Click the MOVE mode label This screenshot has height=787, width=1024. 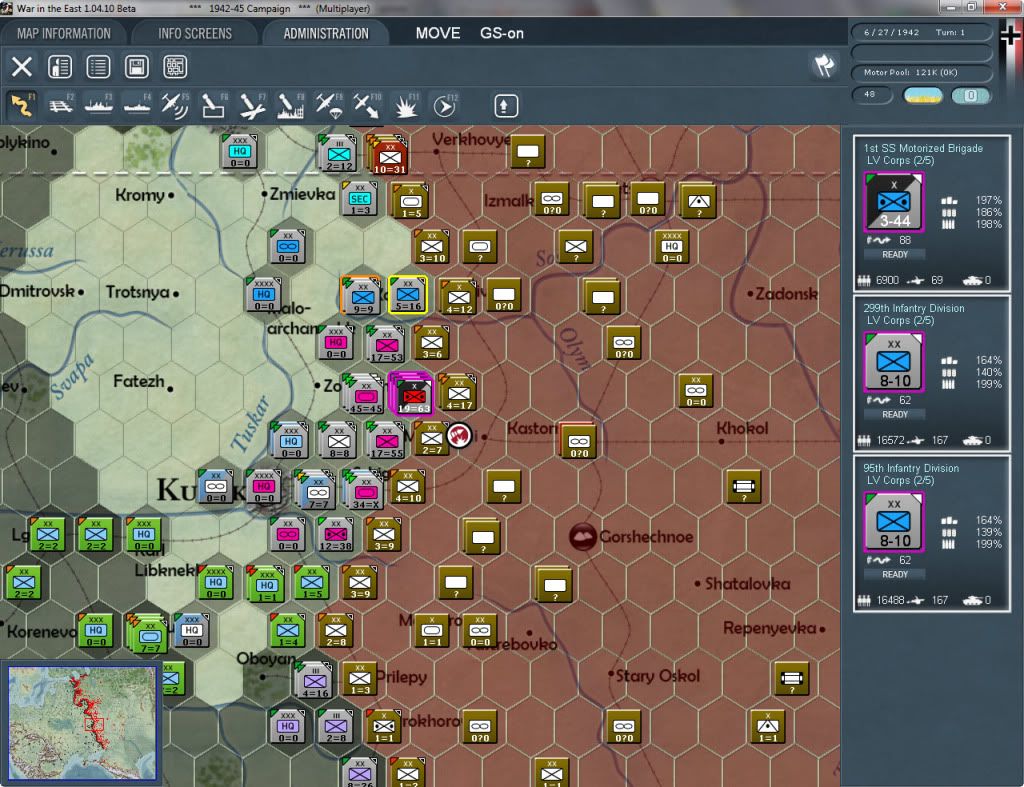tap(438, 33)
